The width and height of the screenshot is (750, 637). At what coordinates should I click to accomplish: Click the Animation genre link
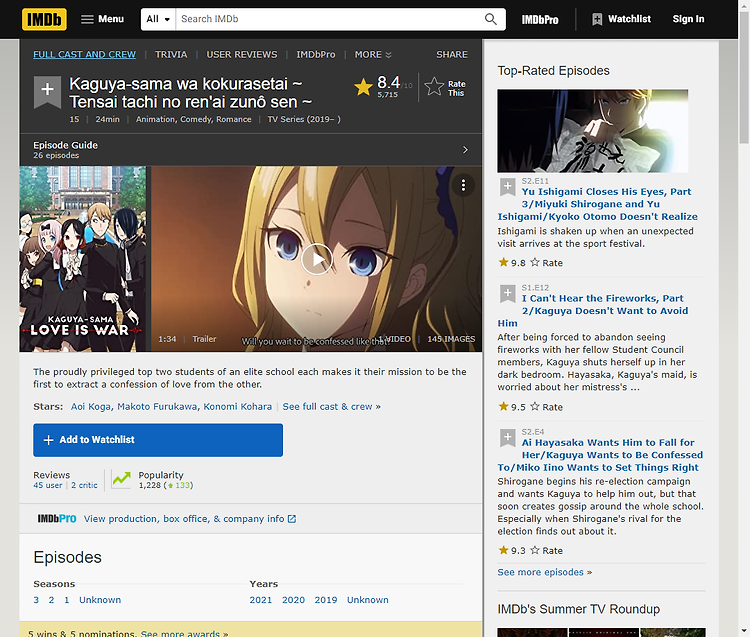pyautogui.click(x=155, y=120)
